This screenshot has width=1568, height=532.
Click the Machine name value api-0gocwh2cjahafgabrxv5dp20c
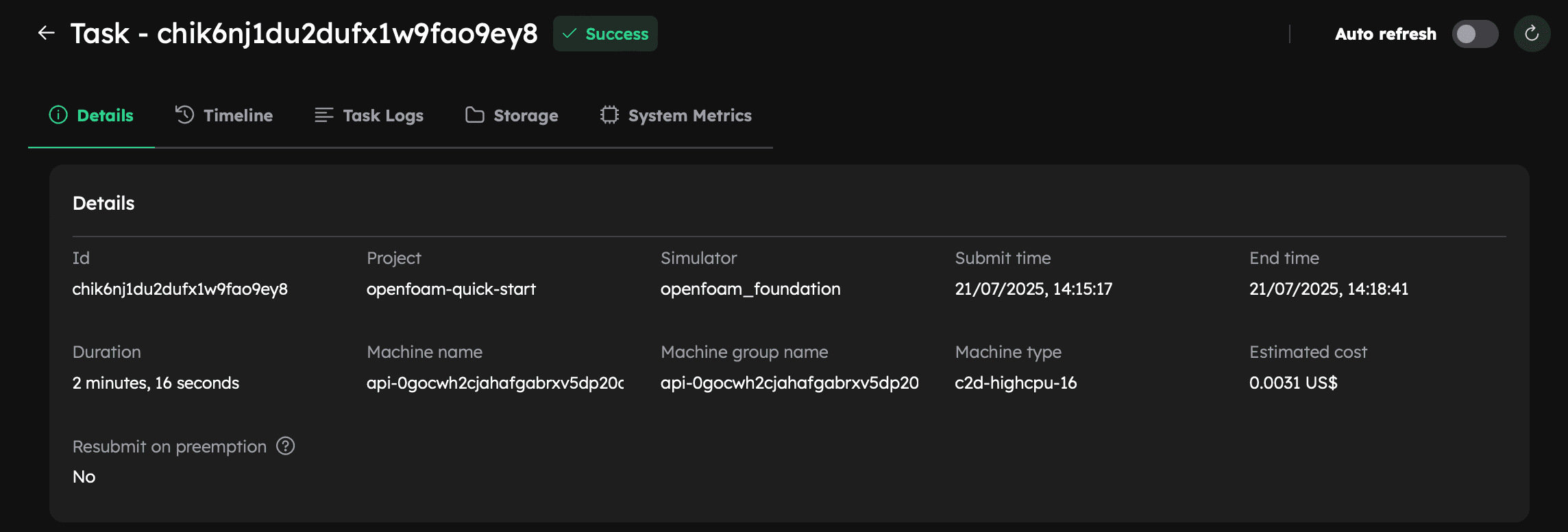[495, 383]
